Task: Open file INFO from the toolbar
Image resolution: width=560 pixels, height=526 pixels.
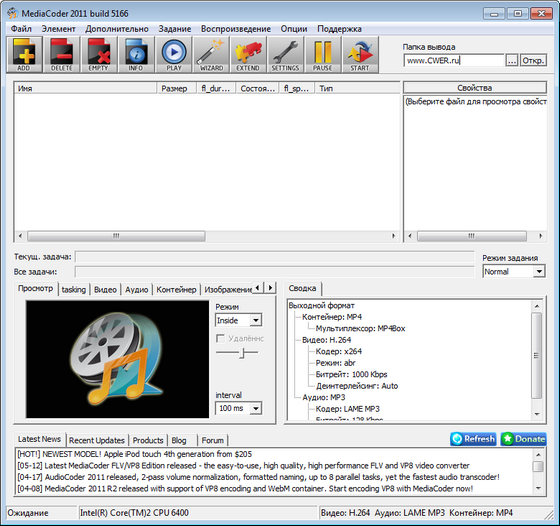Action: pos(136,55)
